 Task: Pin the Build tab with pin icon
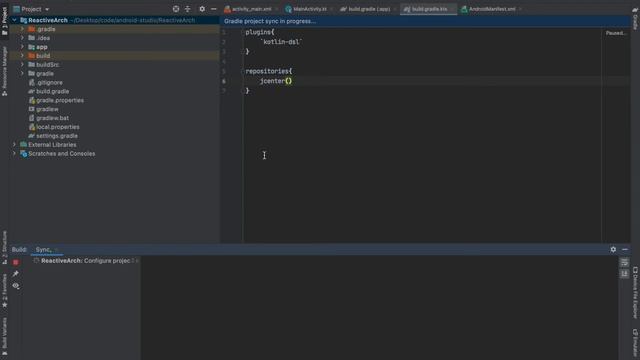(16, 274)
